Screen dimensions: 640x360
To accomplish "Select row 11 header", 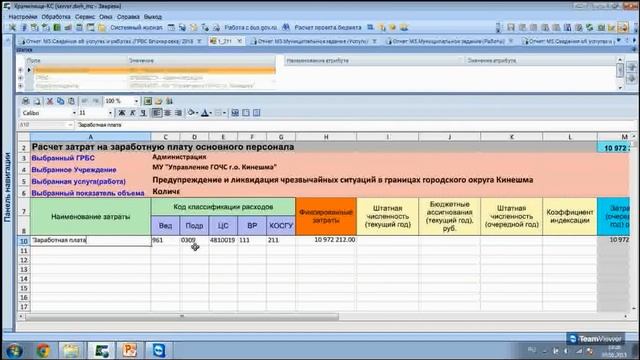I will pos(24,251).
